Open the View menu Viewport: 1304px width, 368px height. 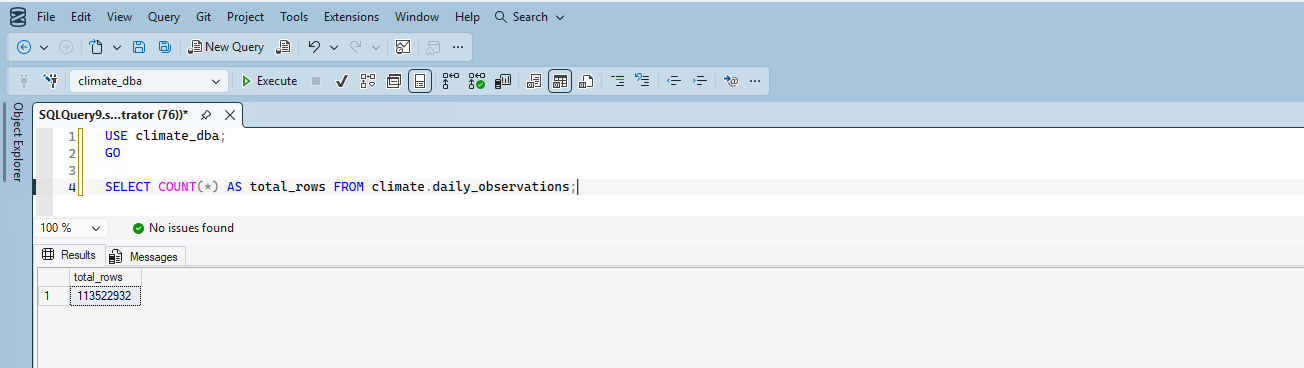click(119, 17)
